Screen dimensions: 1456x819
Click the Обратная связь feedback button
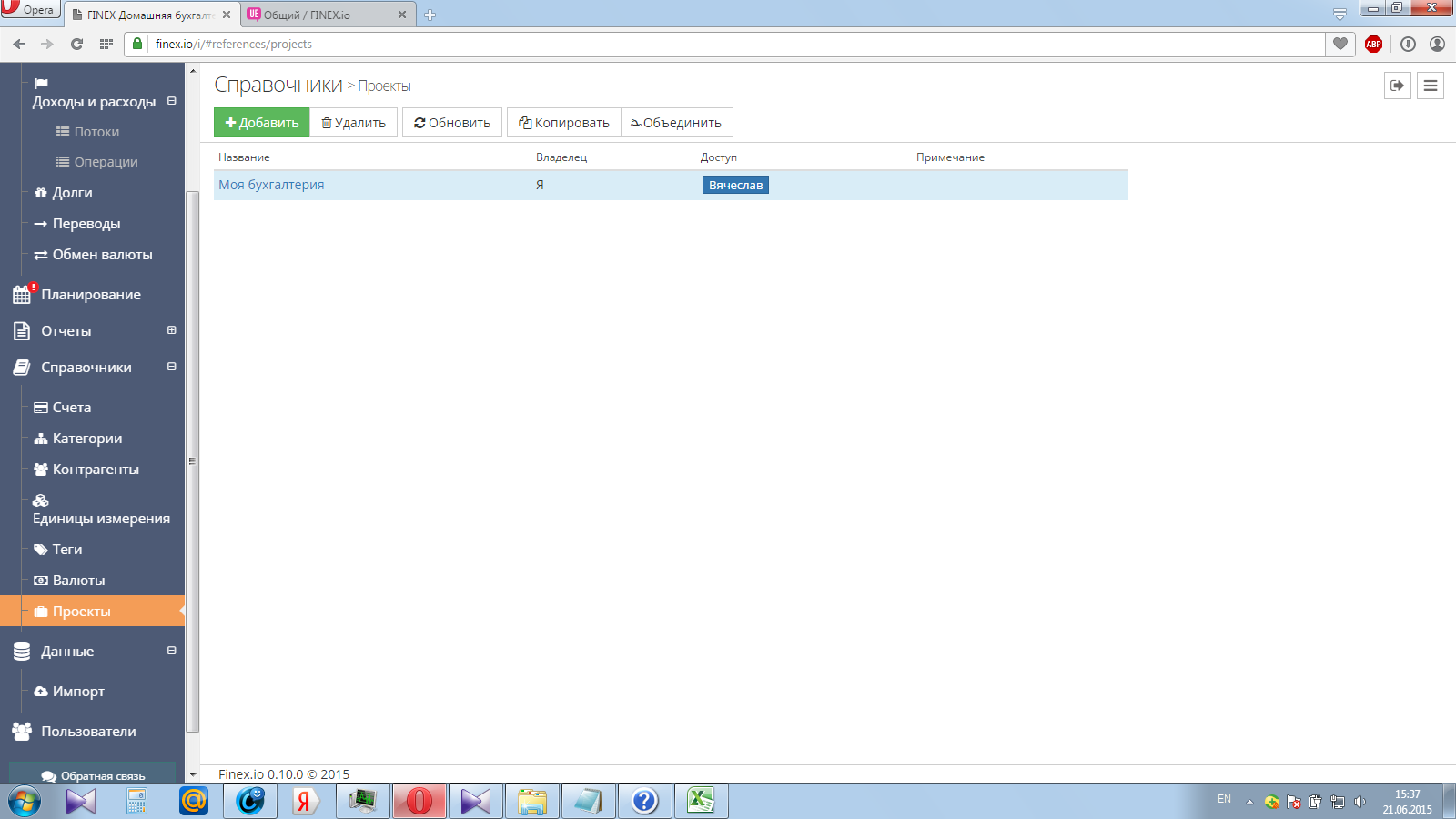click(x=93, y=773)
